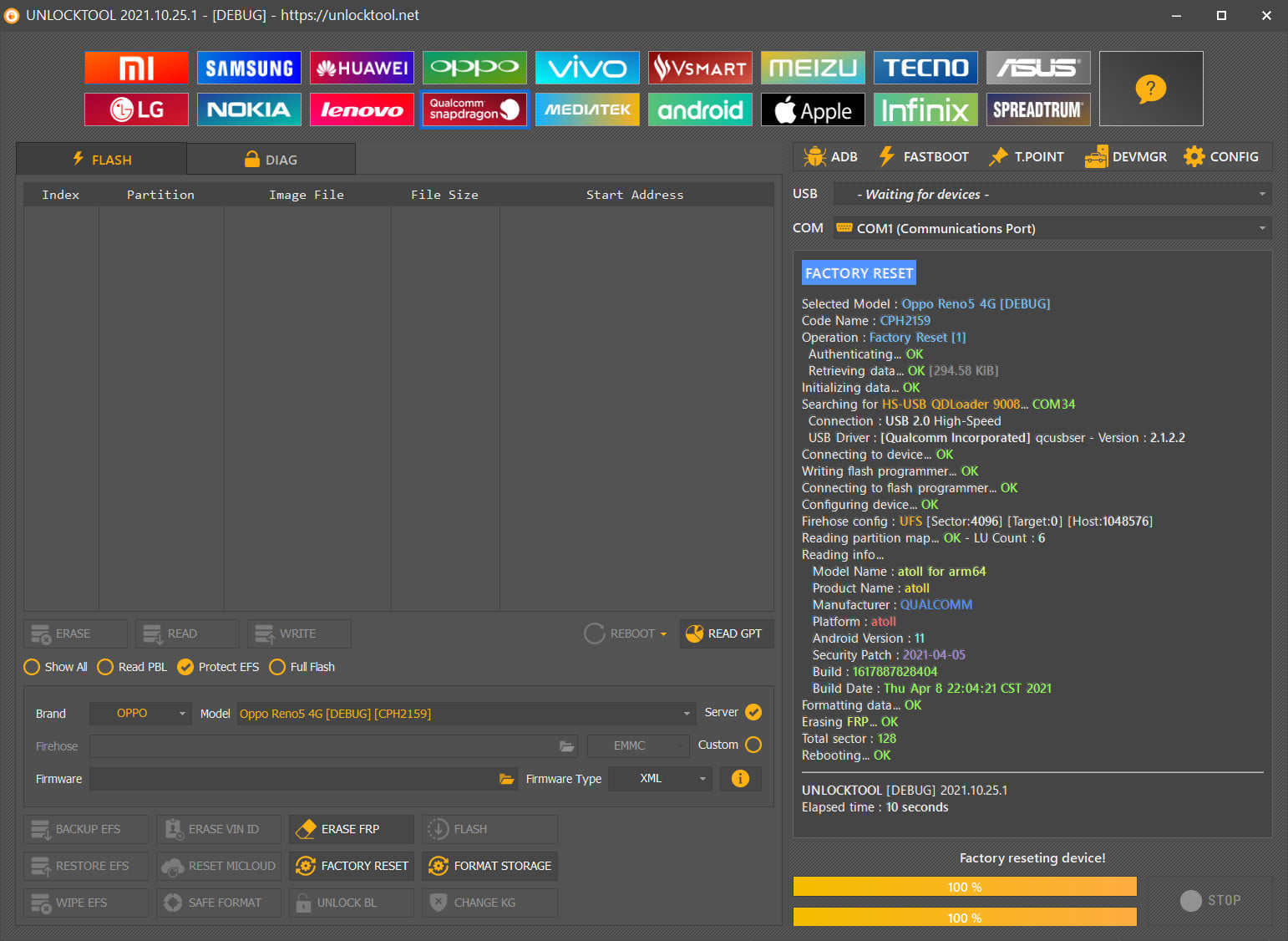Viewport: 1288px width, 941px height.
Task: Enable the Custom option
Action: coord(753,745)
